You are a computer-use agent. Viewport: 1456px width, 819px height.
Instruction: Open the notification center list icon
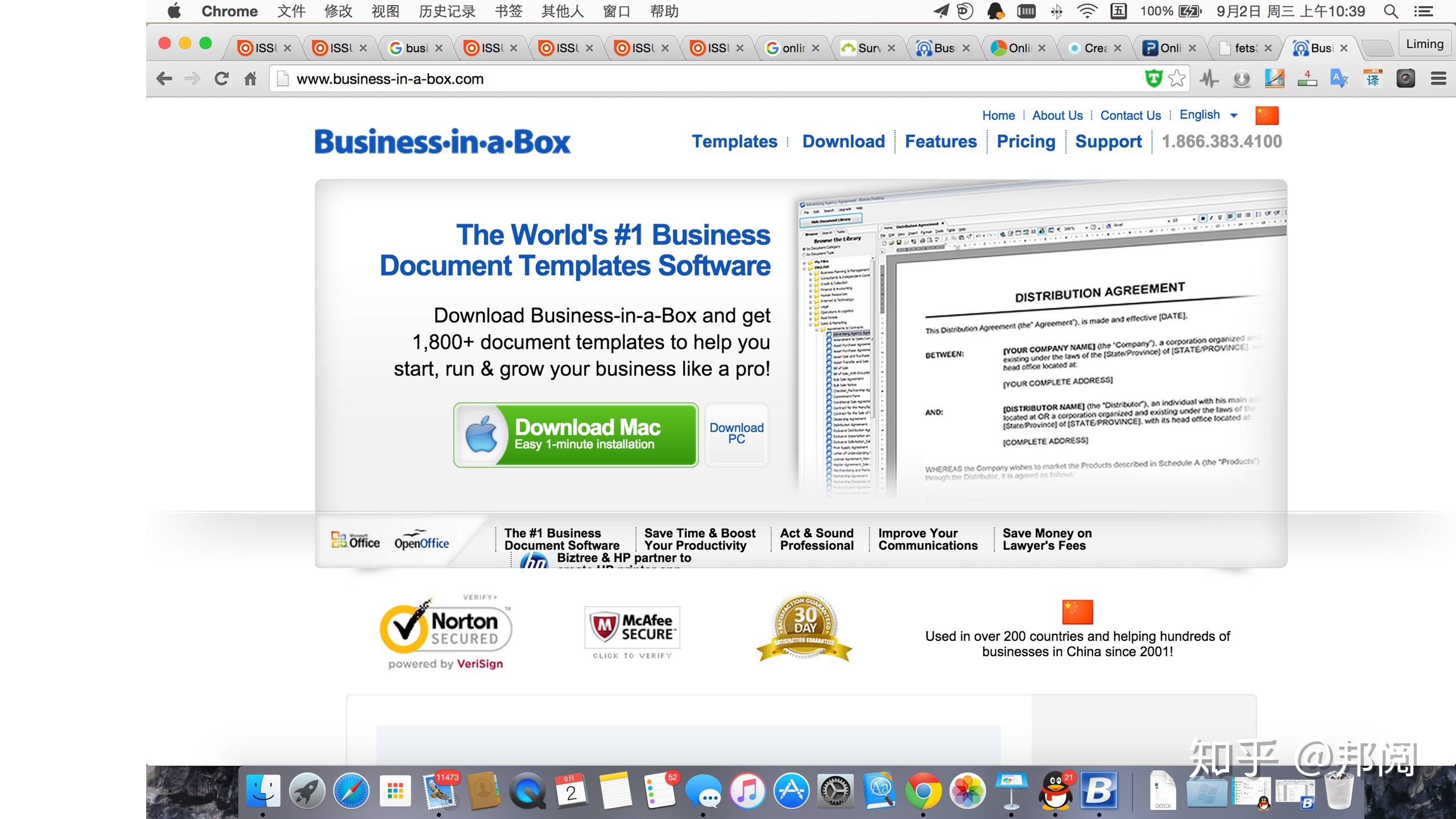coord(1424,11)
